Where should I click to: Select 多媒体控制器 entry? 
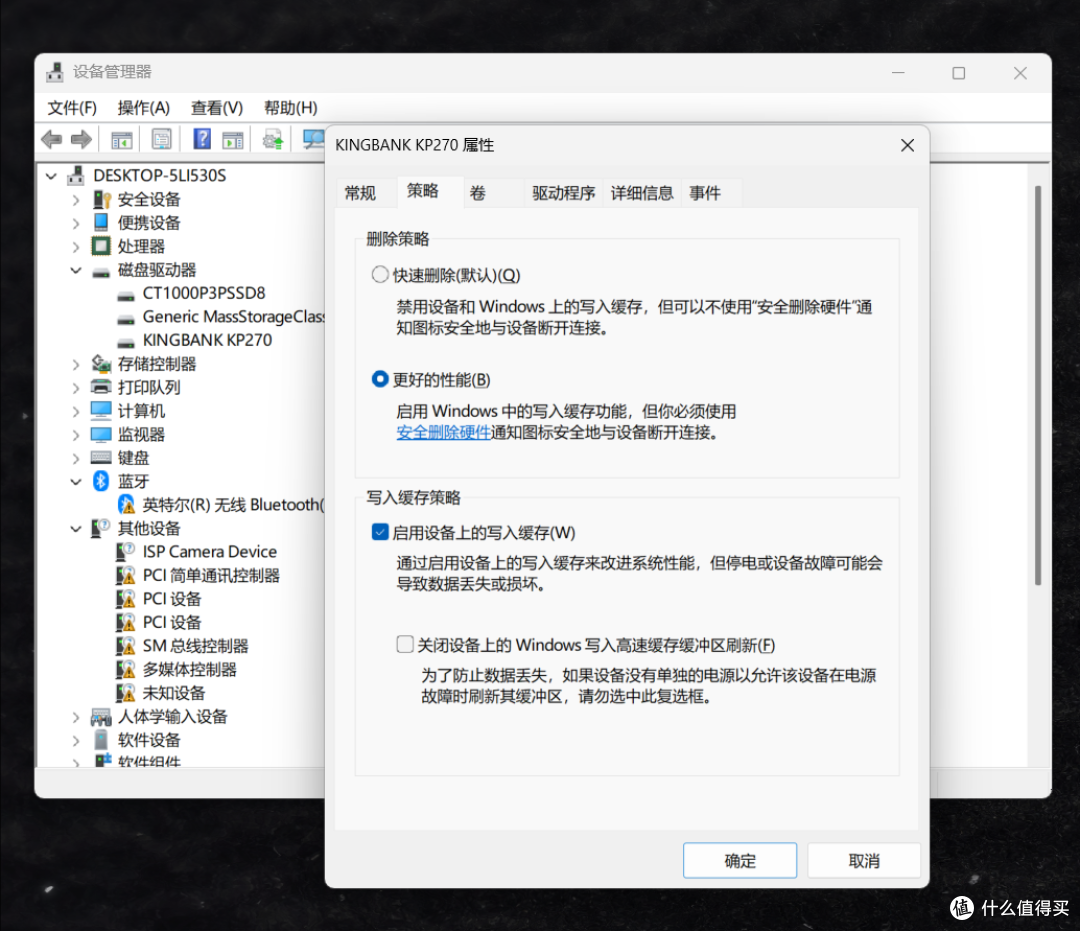coord(189,669)
